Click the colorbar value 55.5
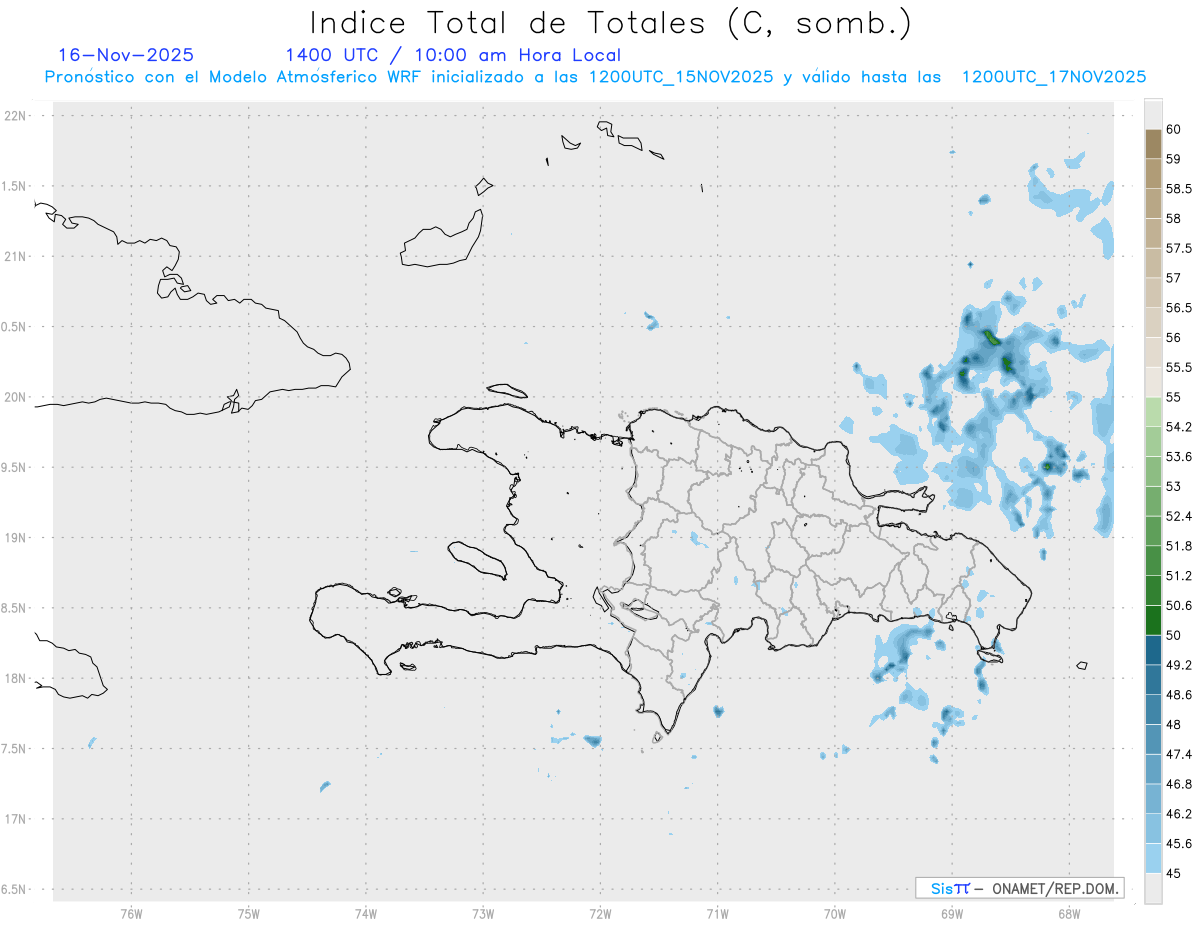This screenshot has height=927, width=1200. tap(1179, 367)
